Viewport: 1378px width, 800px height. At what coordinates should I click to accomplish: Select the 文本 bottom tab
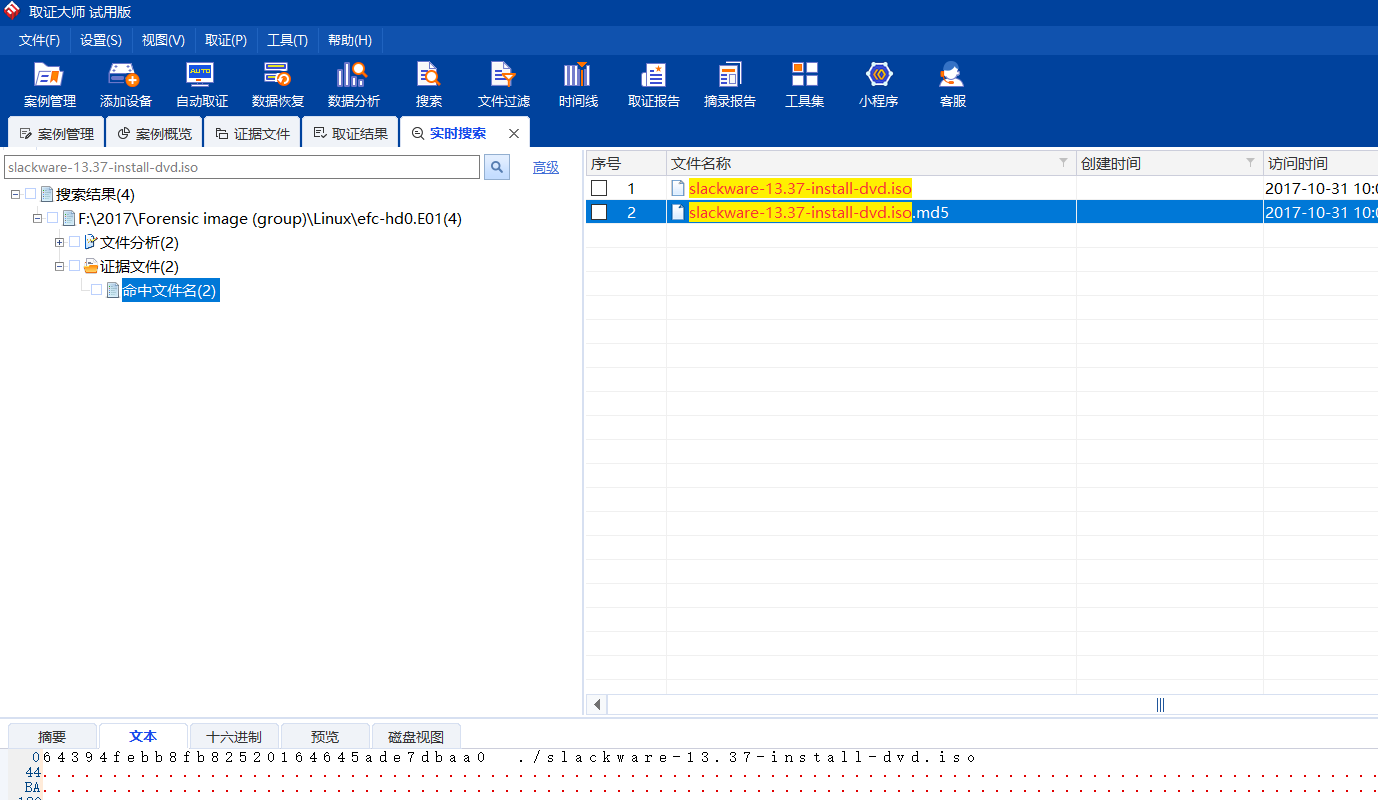pos(143,736)
